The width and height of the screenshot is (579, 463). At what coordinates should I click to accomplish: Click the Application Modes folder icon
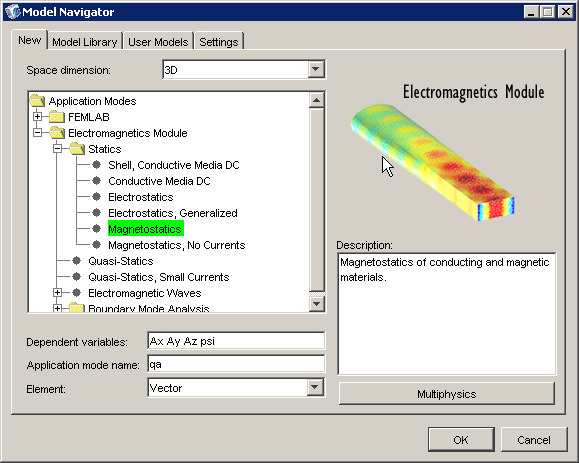[38, 100]
